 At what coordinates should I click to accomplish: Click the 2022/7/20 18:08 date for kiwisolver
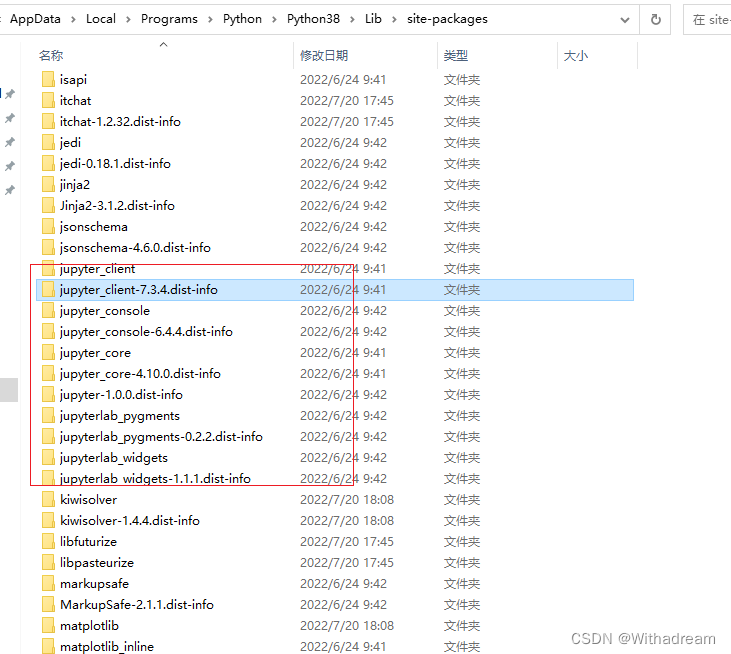[347, 500]
